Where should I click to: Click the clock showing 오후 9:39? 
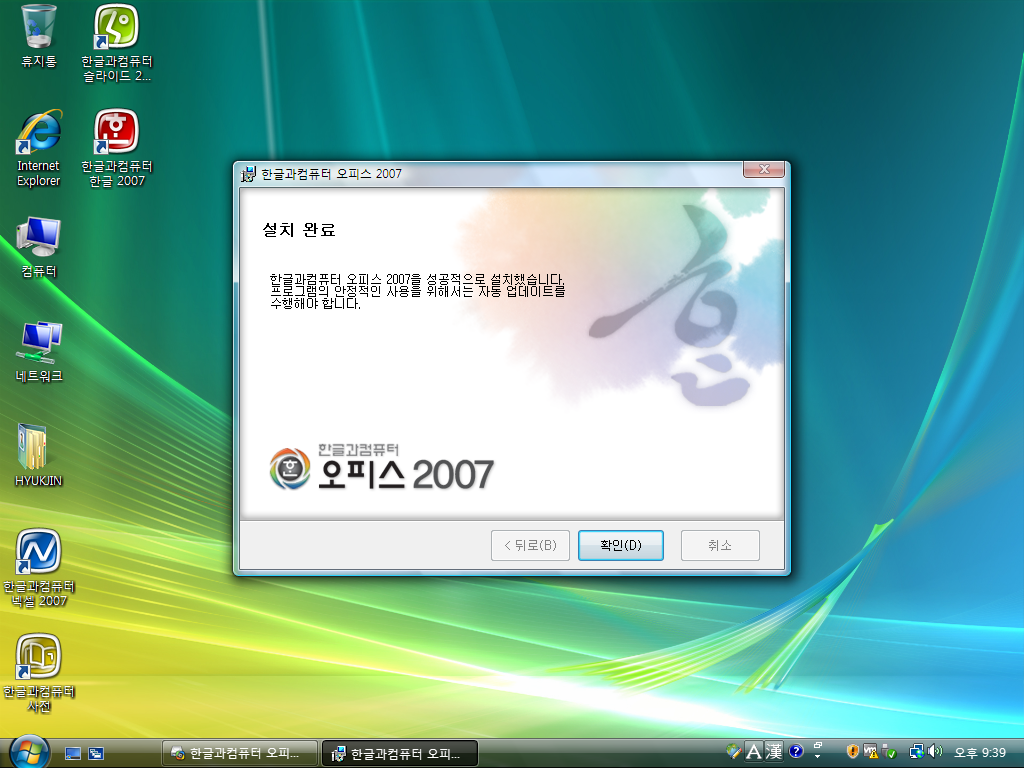coord(980,753)
